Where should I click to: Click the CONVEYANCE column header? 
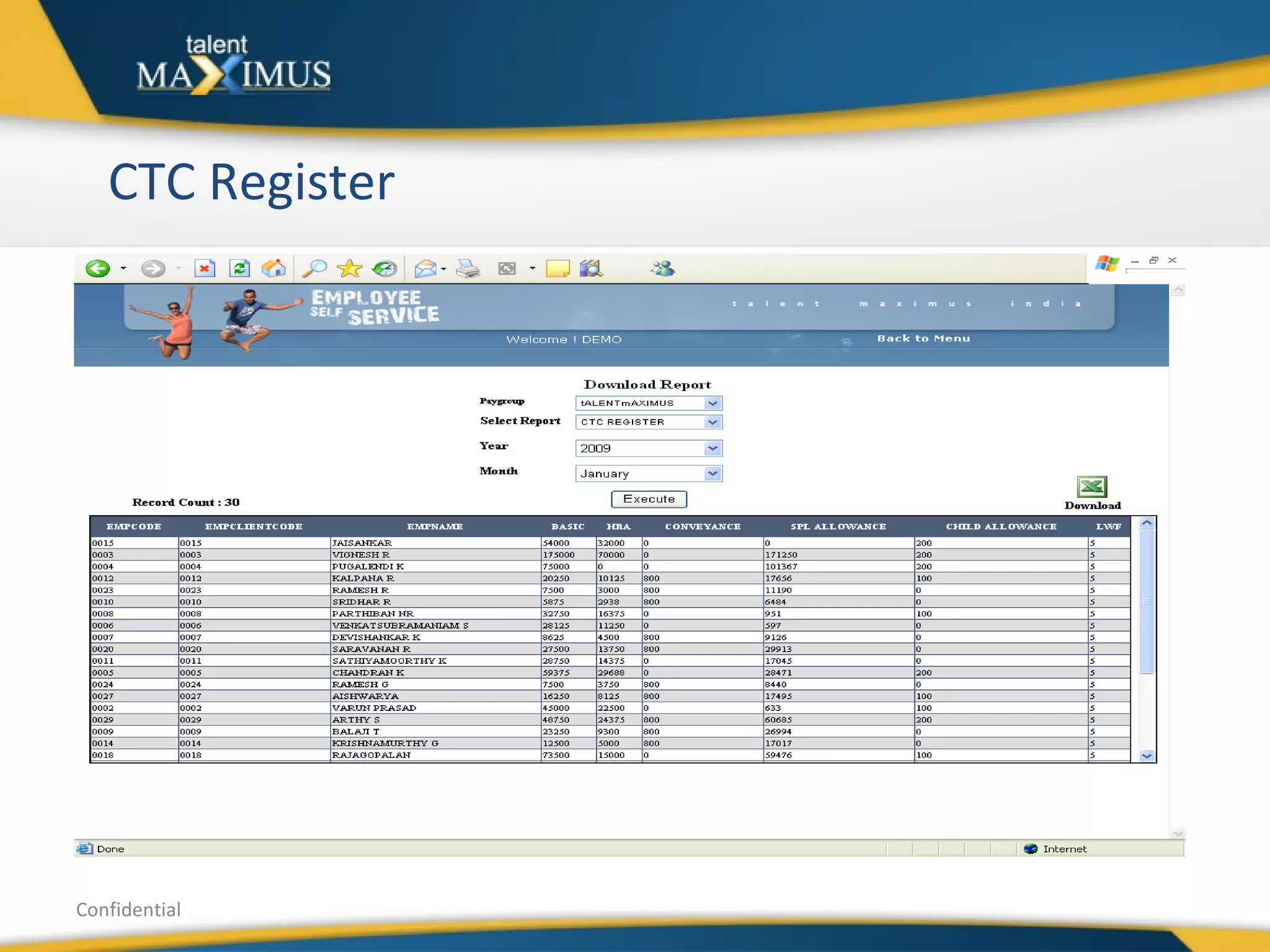[x=703, y=527]
